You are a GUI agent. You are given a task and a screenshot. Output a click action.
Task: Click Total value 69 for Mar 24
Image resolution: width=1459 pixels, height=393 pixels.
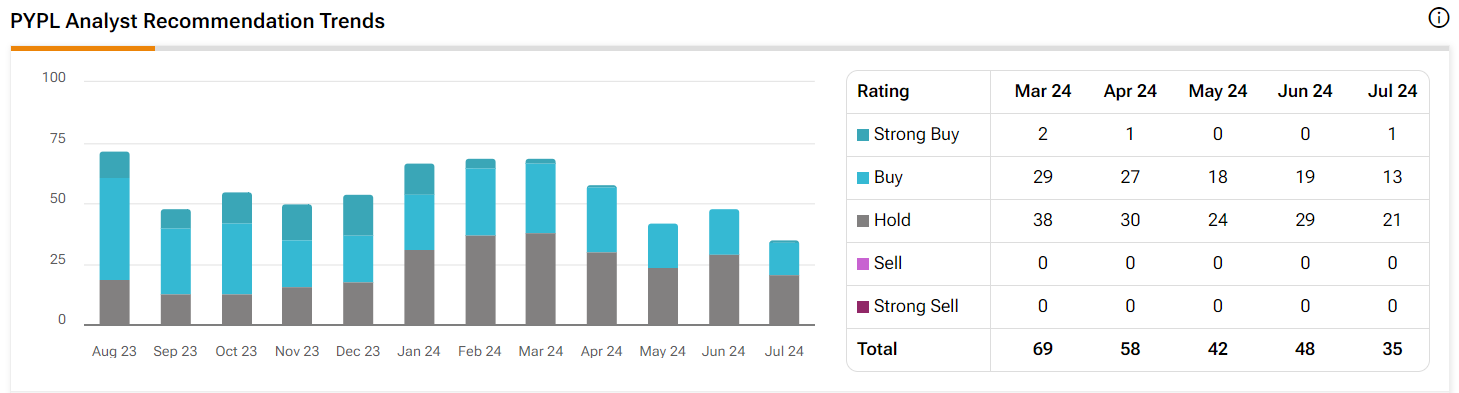[x=1043, y=349]
